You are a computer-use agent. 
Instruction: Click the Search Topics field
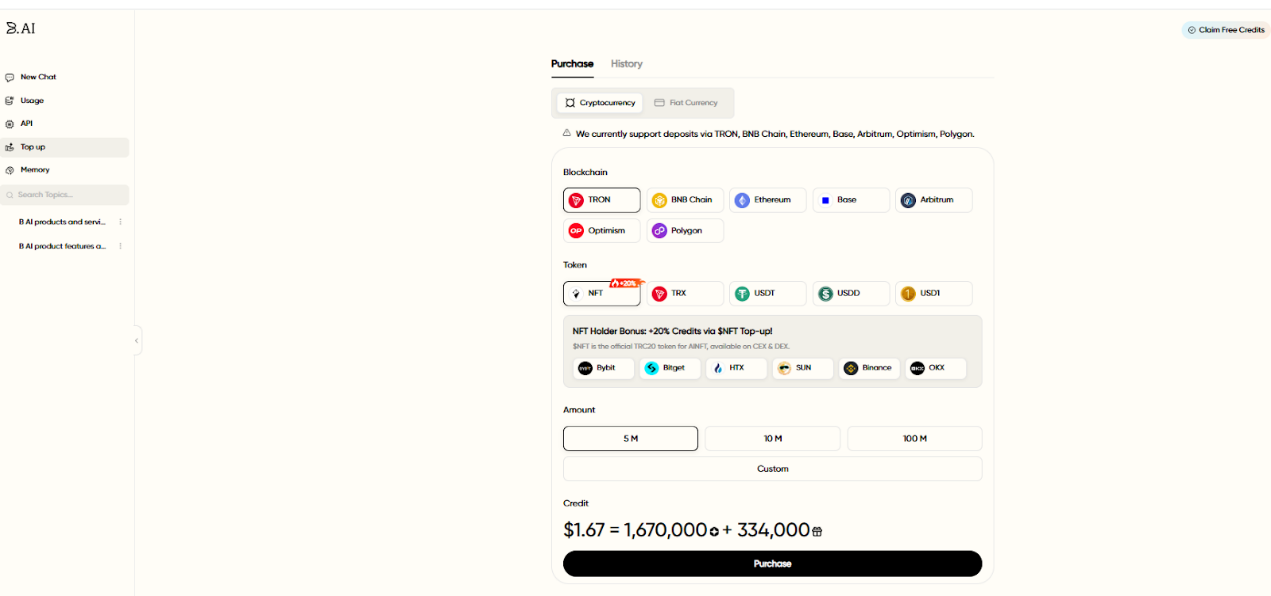tap(66, 195)
